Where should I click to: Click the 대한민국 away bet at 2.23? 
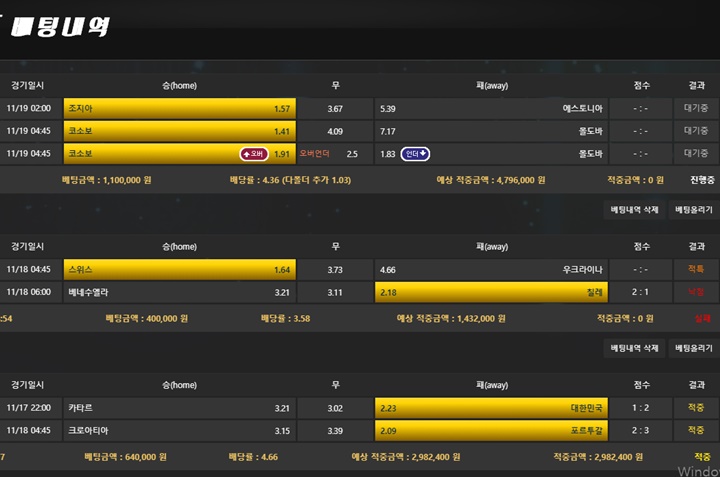[x=491, y=408]
